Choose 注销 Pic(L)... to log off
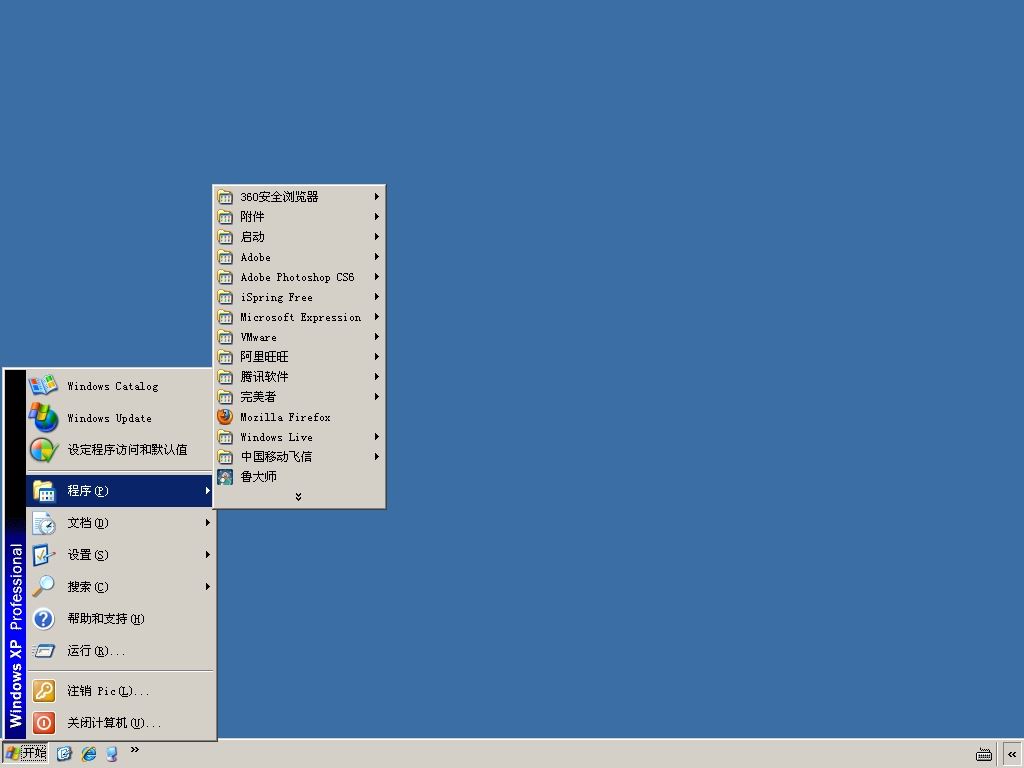This screenshot has height=768, width=1024. tap(120, 690)
